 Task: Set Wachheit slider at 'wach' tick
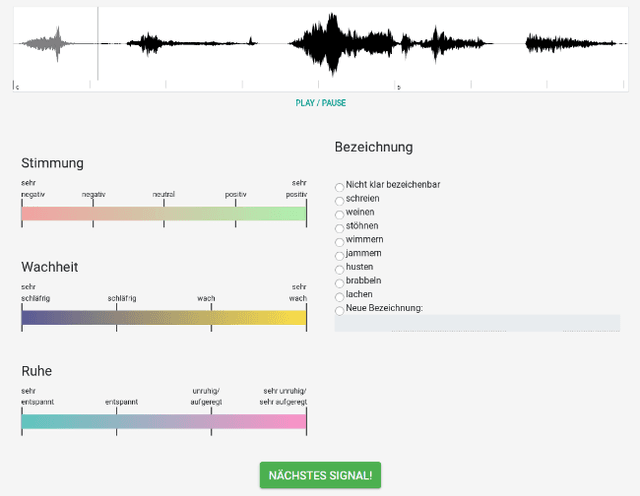(x=211, y=318)
